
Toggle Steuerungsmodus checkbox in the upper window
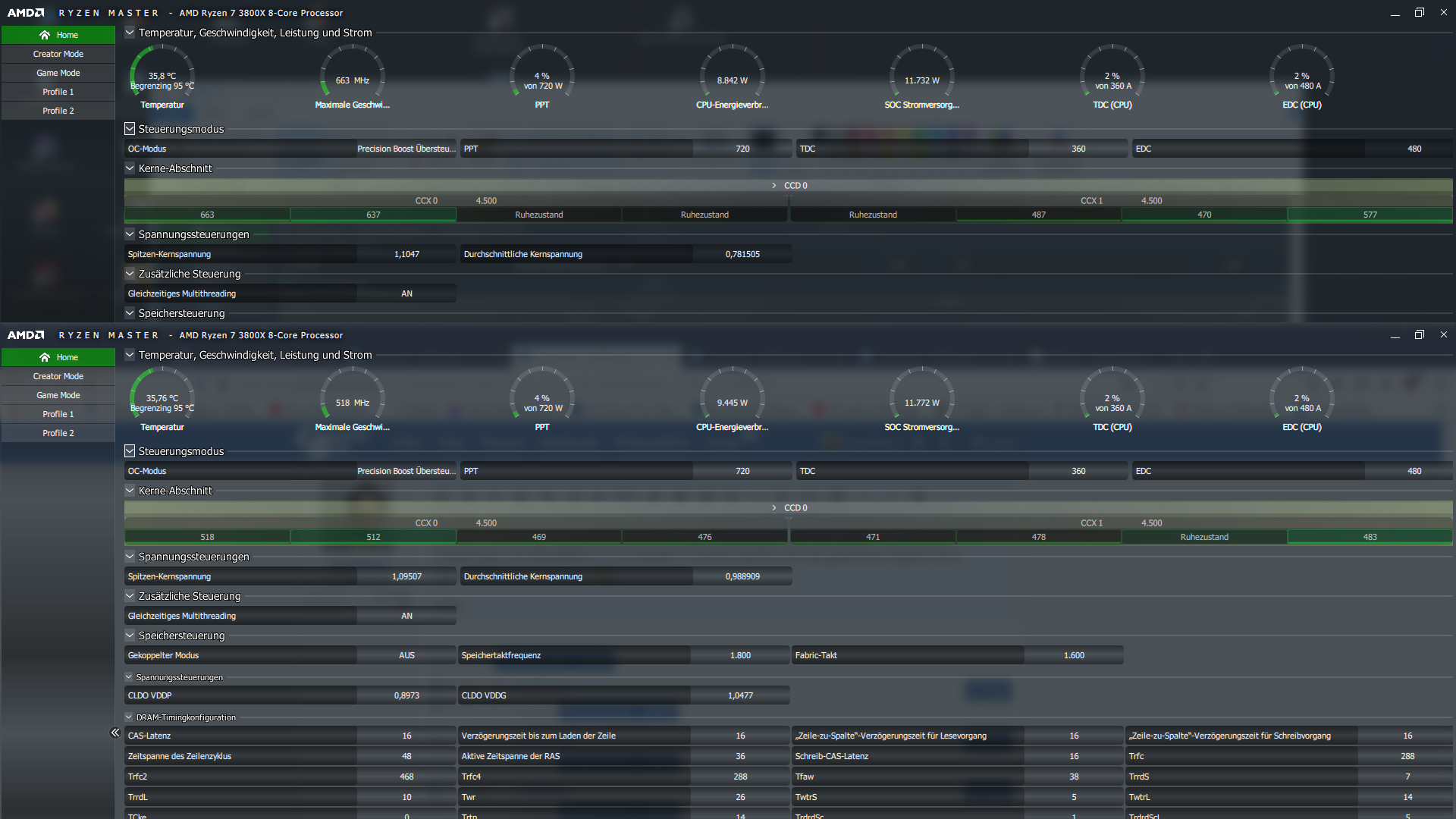point(130,129)
